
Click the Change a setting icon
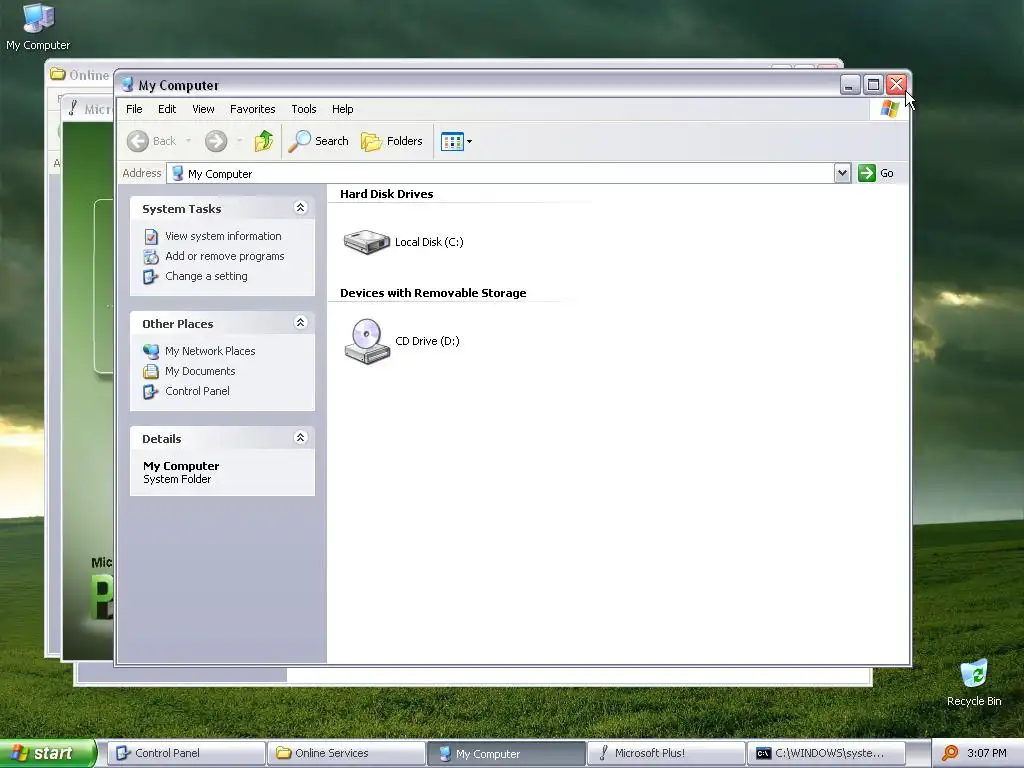151,277
